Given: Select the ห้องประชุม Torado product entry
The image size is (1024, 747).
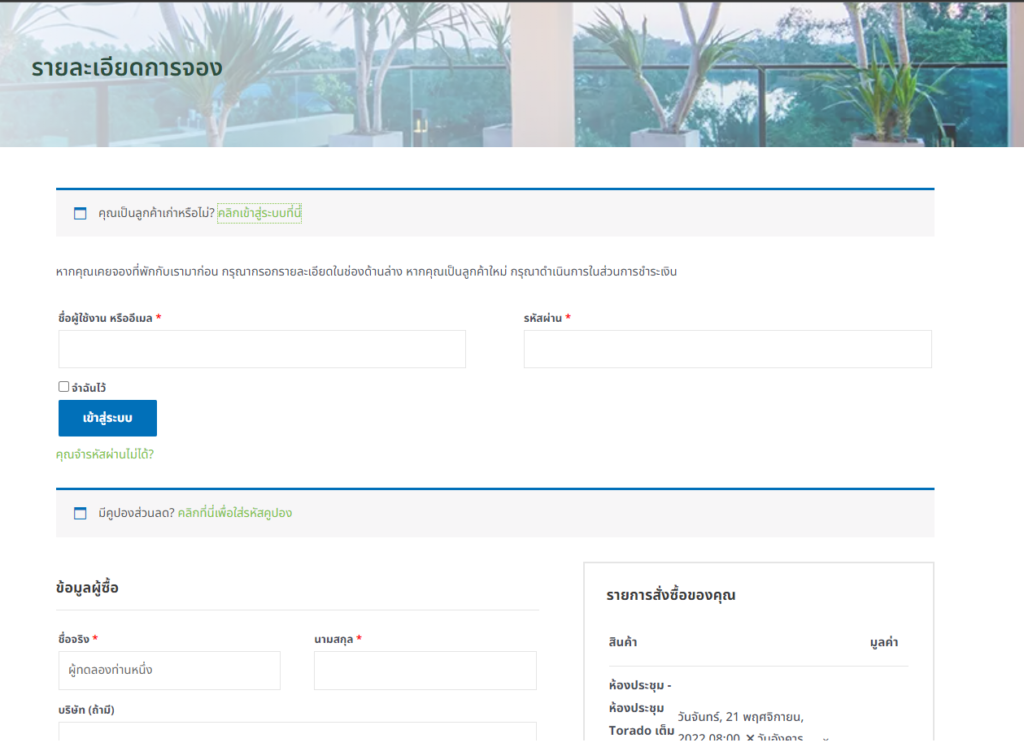Looking at the screenshot, I should click(637, 708).
